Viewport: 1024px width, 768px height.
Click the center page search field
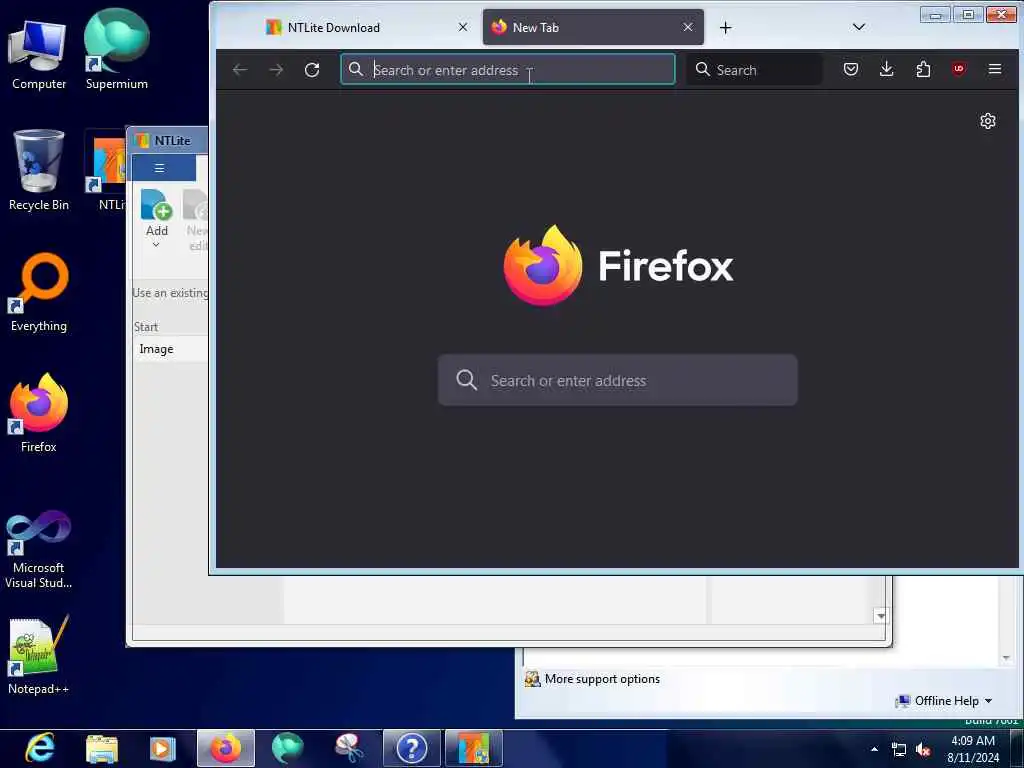coord(617,380)
